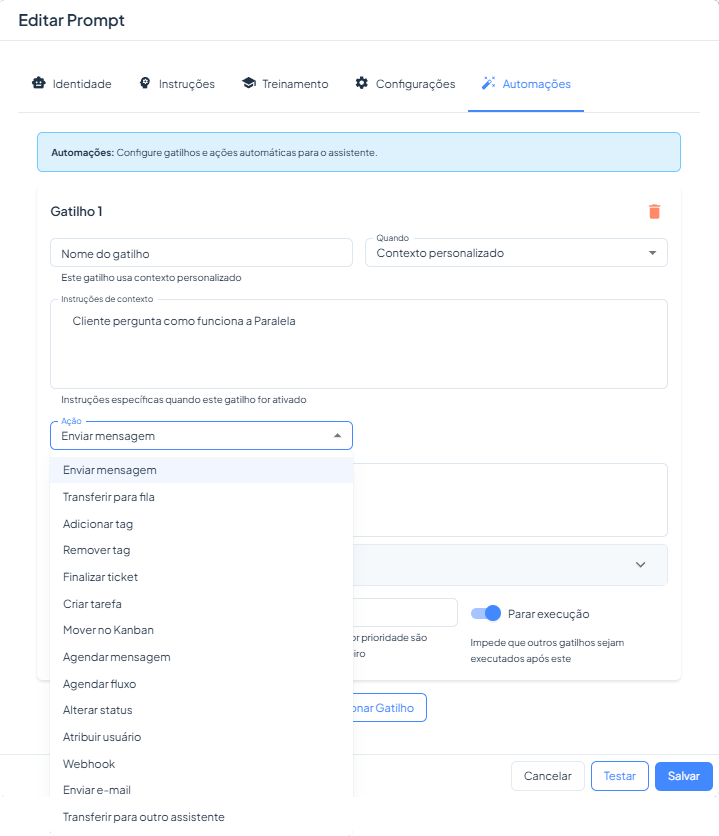Pick Criar tarefa action
Screen dimensions: 719x836
[x=201, y=604]
